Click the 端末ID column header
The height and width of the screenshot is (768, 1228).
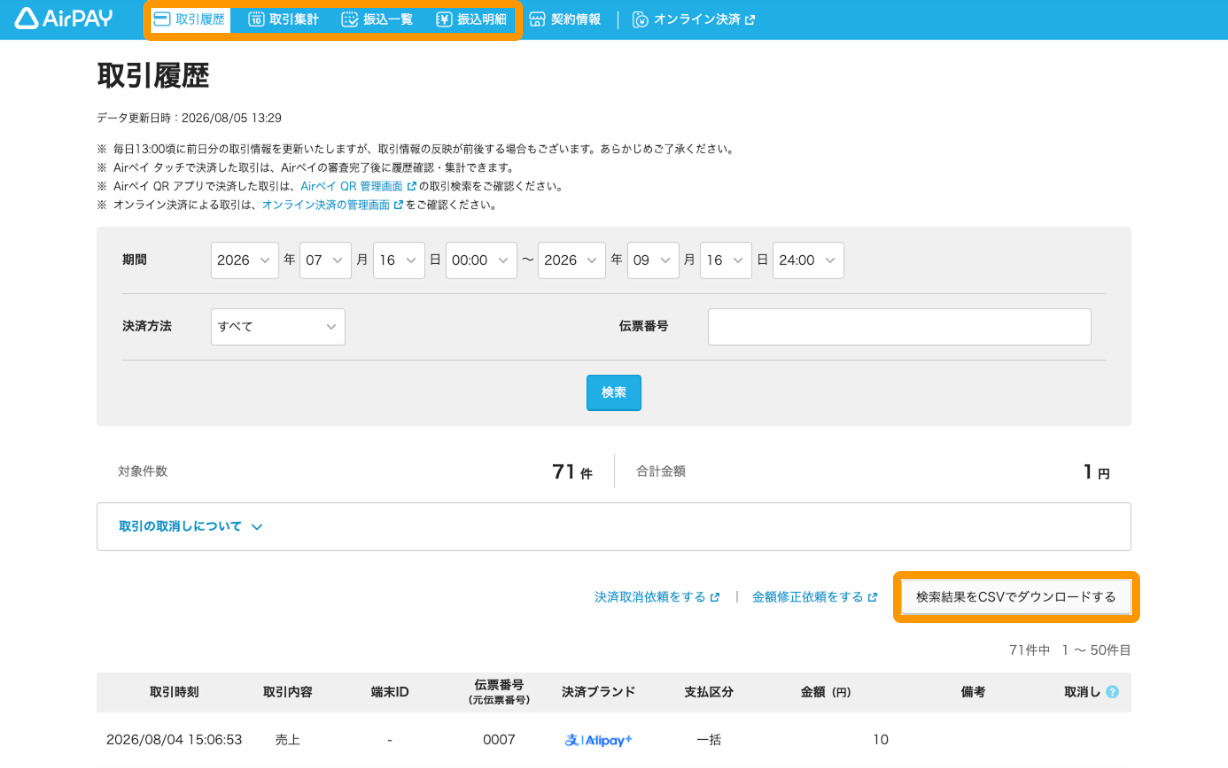389,692
